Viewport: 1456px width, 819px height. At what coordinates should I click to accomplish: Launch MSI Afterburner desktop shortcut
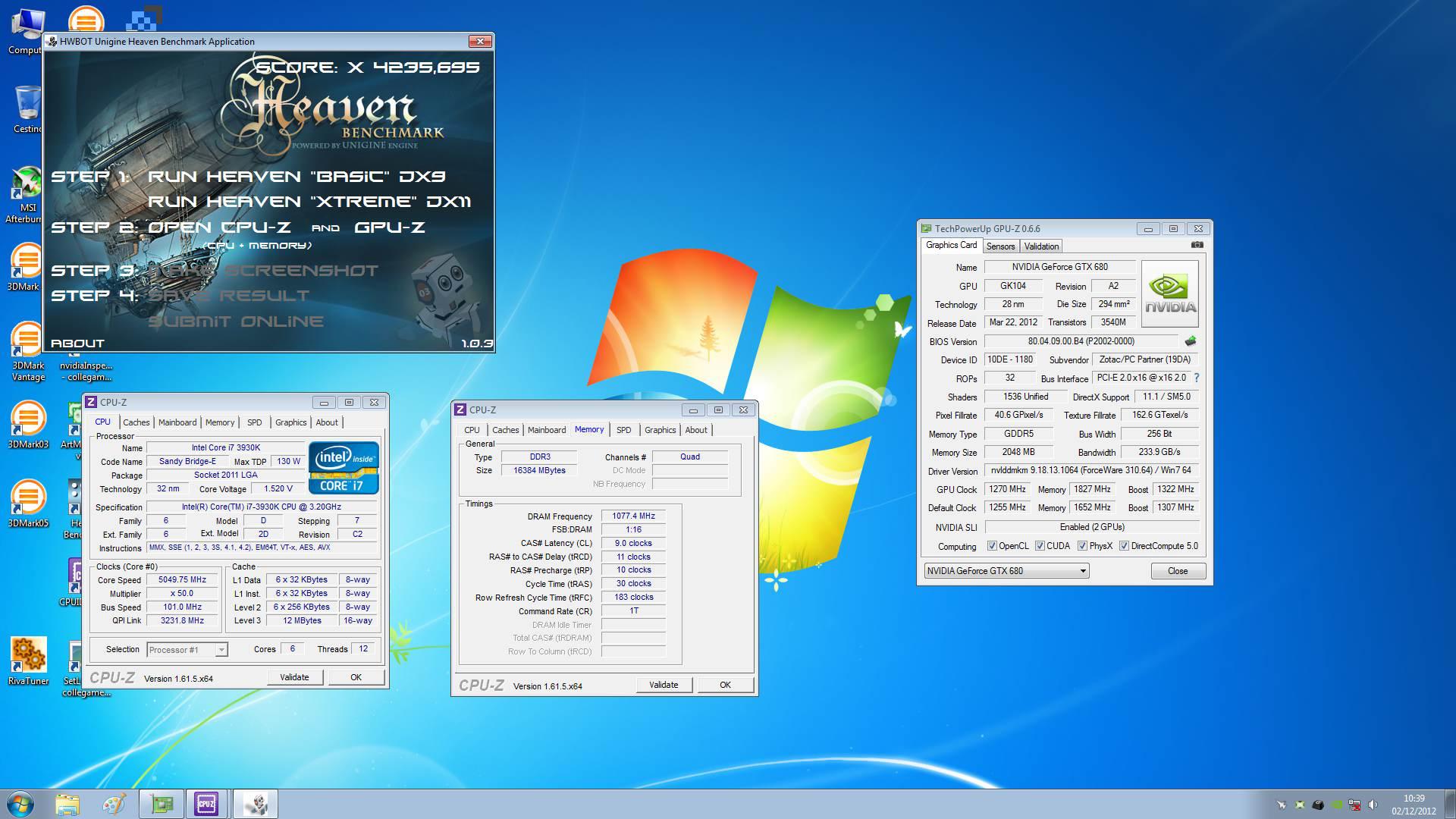click(26, 195)
